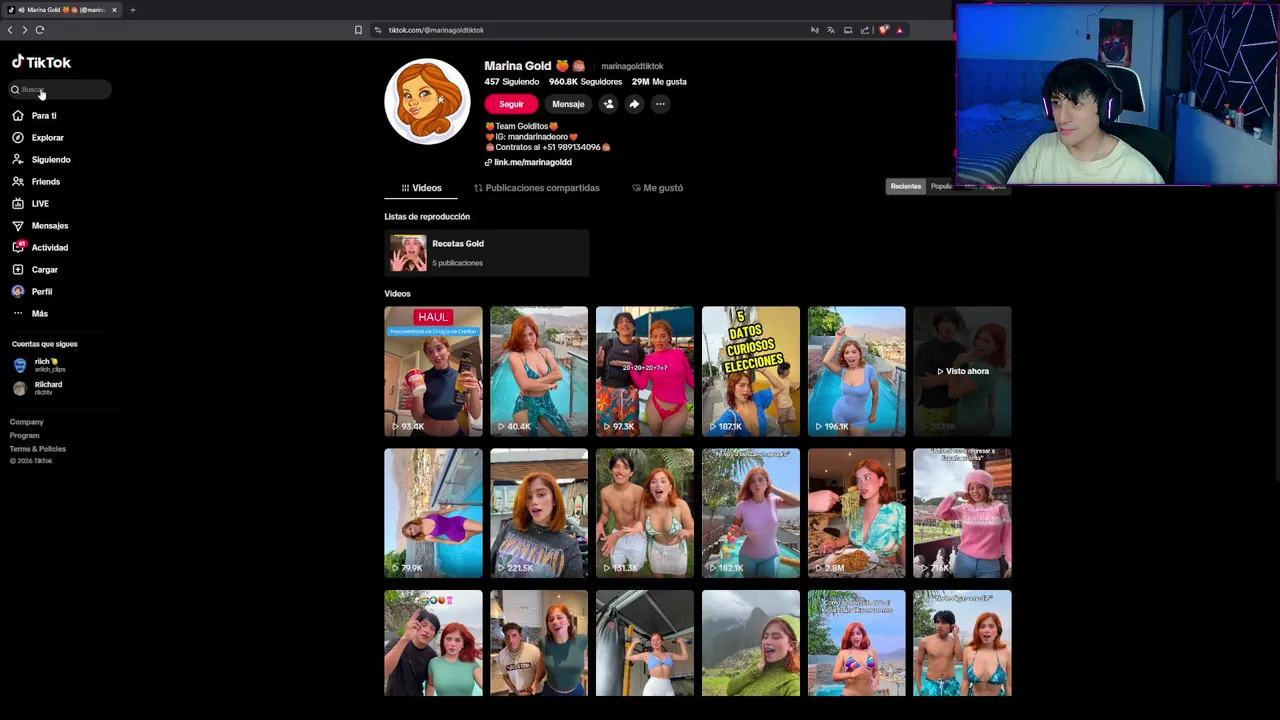Image resolution: width=1280 pixels, height=720 pixels.
Task: Click 457 Siguiendo count
Action: (512, 82)
